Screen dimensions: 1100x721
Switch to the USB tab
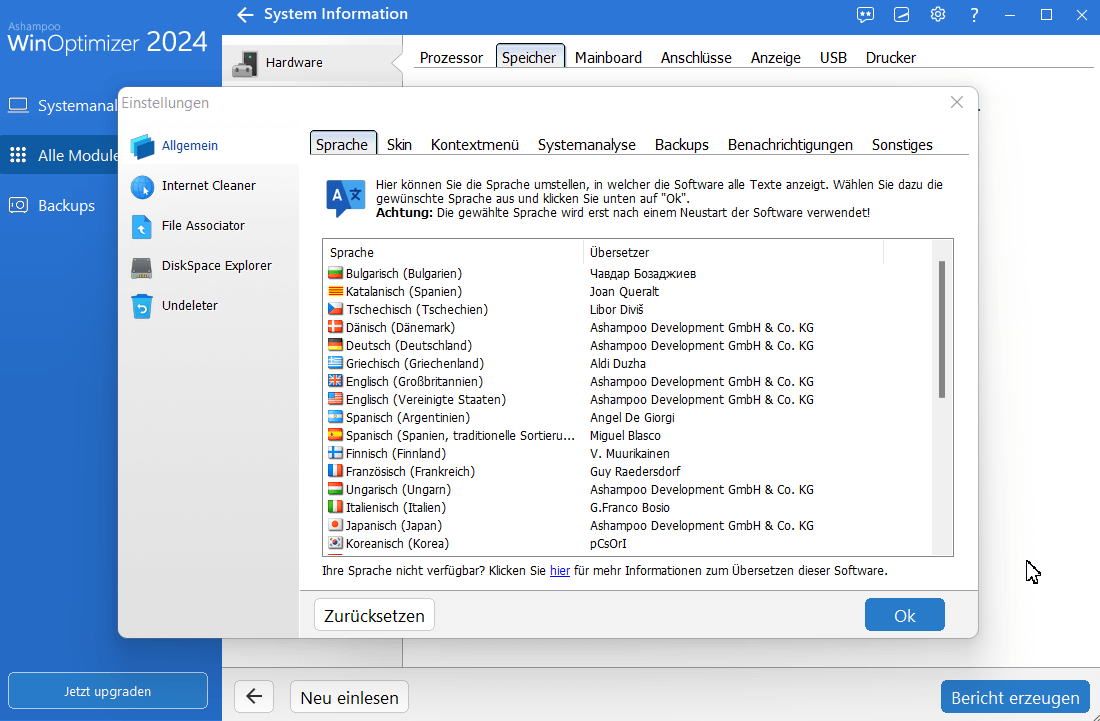(x=833, y=58)
